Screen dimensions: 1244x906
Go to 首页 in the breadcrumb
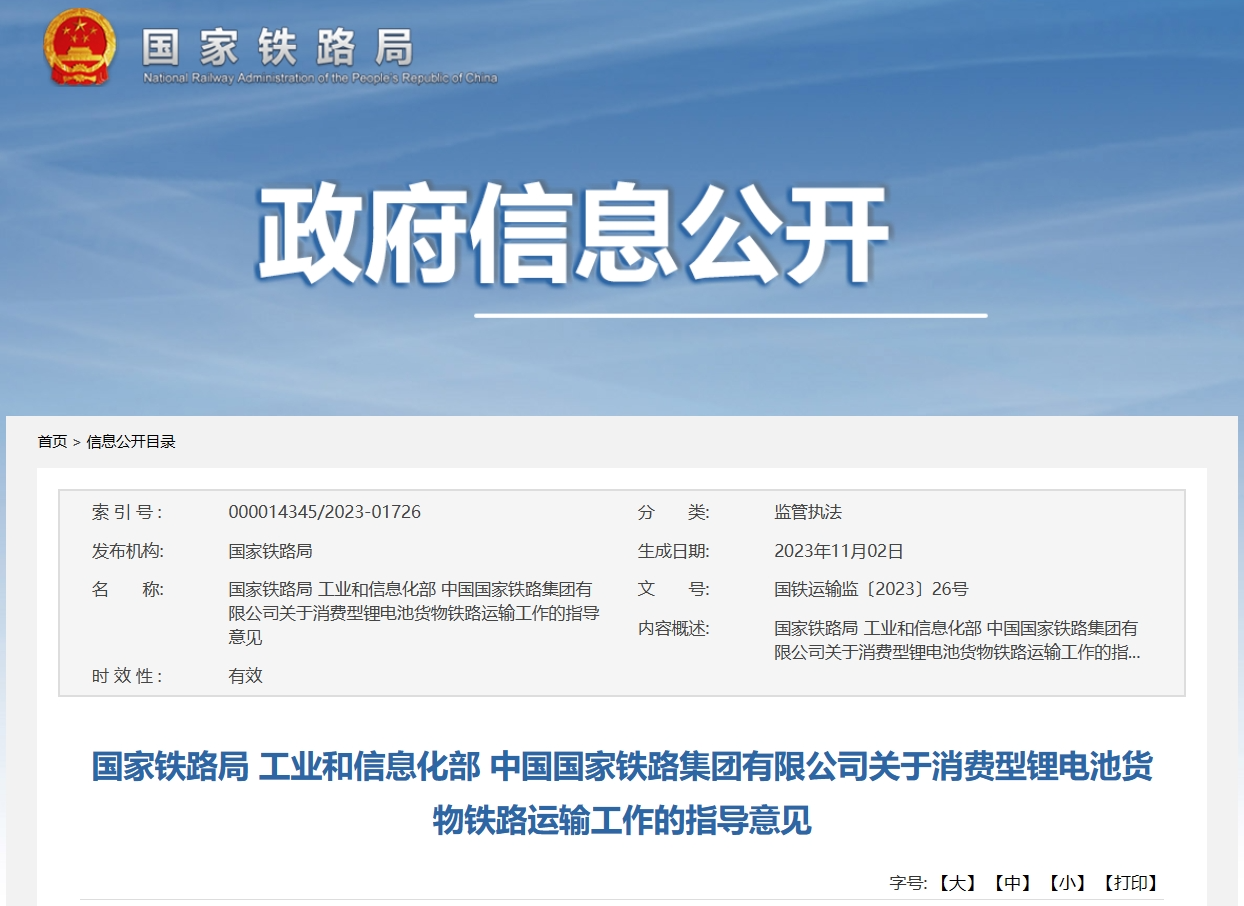tap(52, 441)
